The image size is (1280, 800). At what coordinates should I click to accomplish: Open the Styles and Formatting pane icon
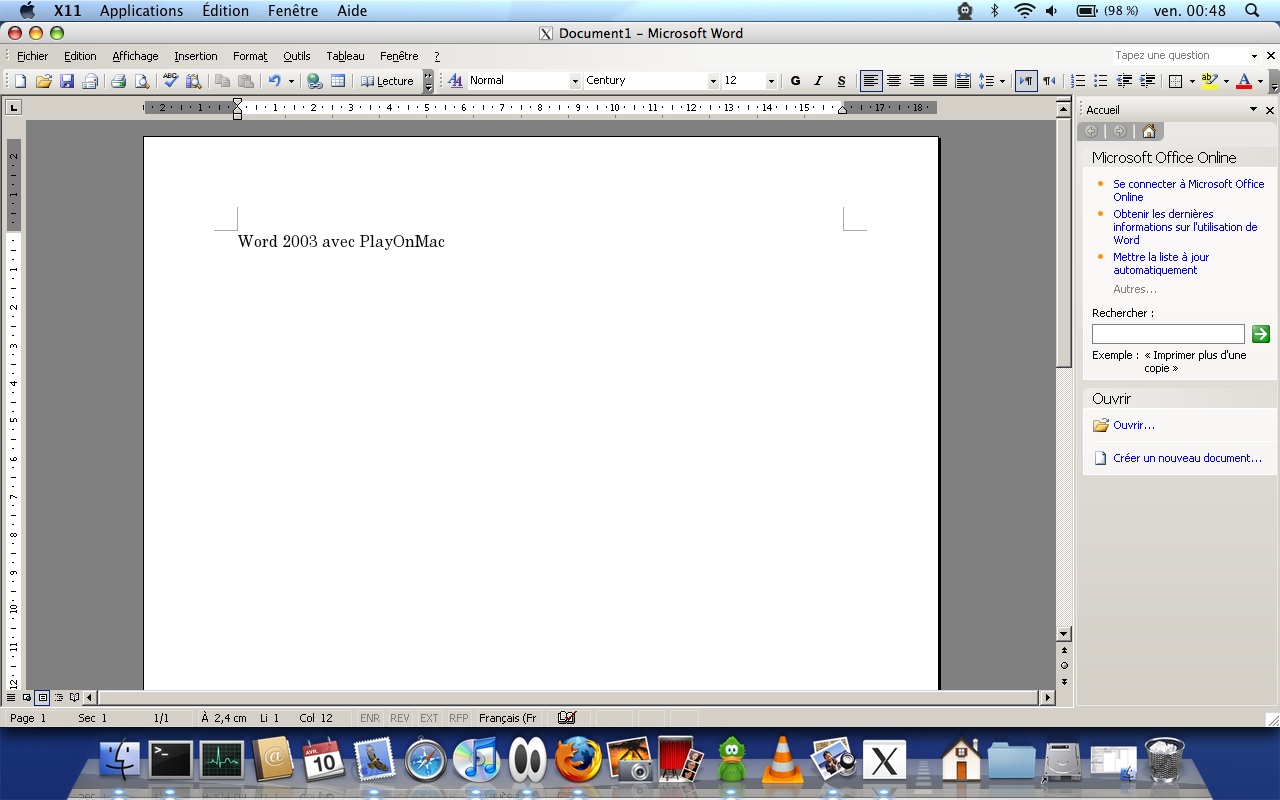point(455,81)
